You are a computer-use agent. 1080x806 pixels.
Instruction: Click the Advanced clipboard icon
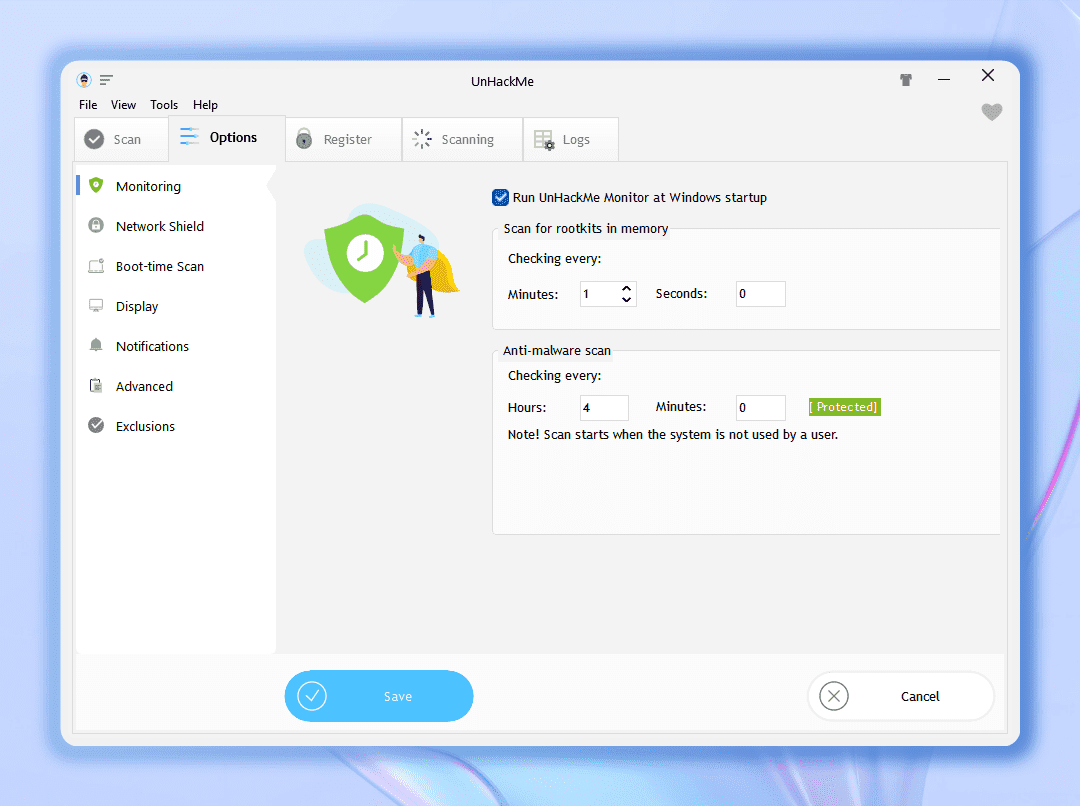(x=96, y=385)
